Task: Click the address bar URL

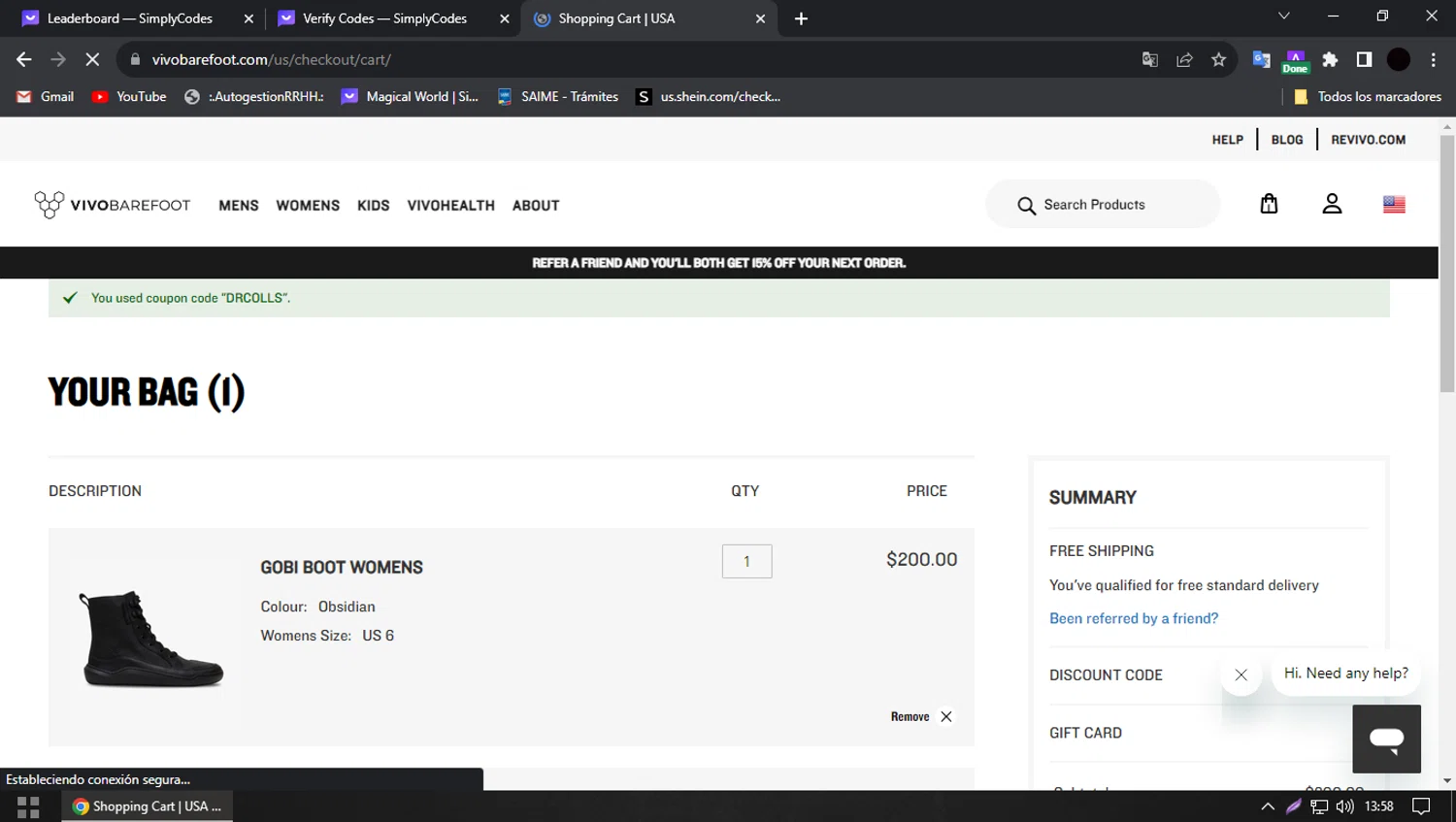Action: coord(271,59)
